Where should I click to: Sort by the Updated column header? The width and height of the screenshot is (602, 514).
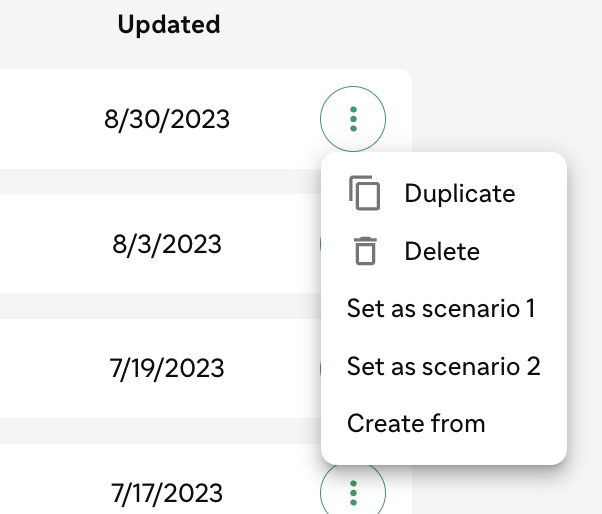click(169, 25)
